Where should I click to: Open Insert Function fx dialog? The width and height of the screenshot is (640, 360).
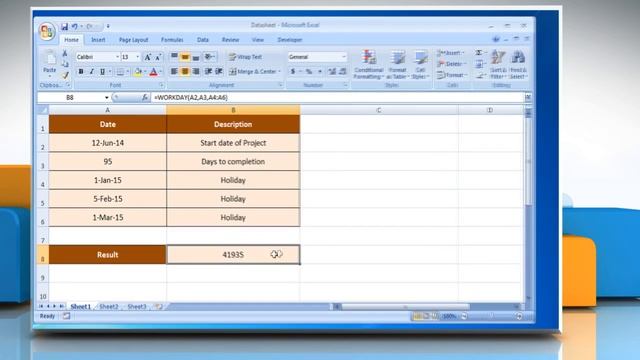pyautogui.click(x=145, y=98)
